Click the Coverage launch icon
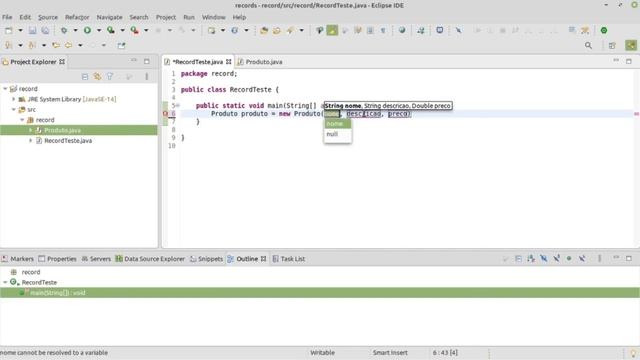This screenshot has width=640, height=360. pos(111,31)
